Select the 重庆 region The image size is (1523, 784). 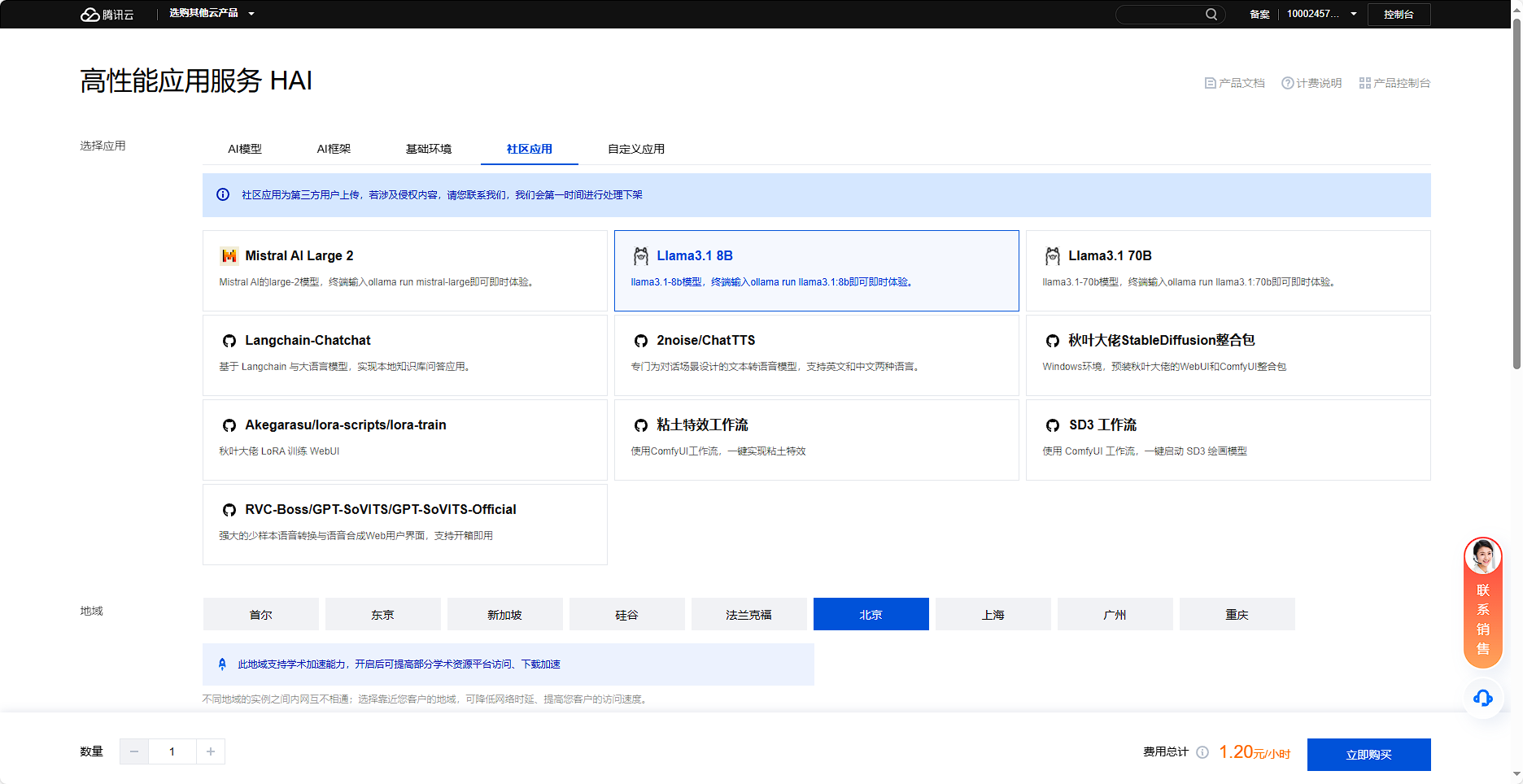(1237, 614)
